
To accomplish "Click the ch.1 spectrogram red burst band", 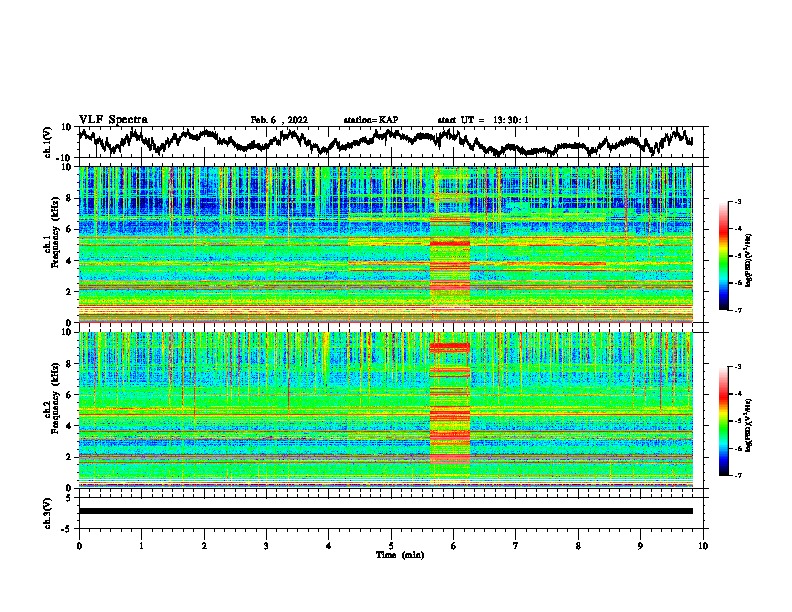I will pyautogui.click(x=450, y=244).
